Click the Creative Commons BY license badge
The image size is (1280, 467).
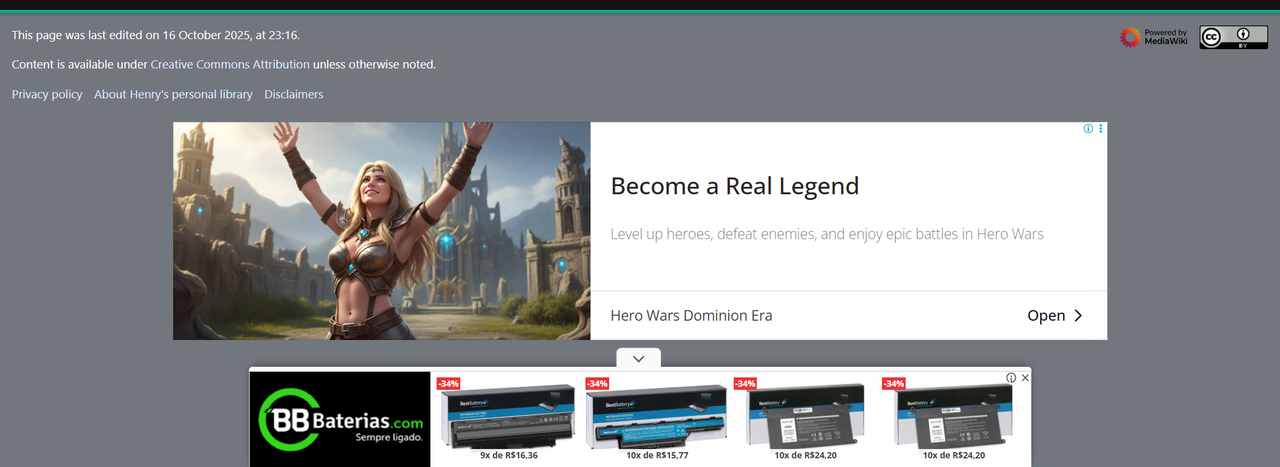[x=1234, y=38]
